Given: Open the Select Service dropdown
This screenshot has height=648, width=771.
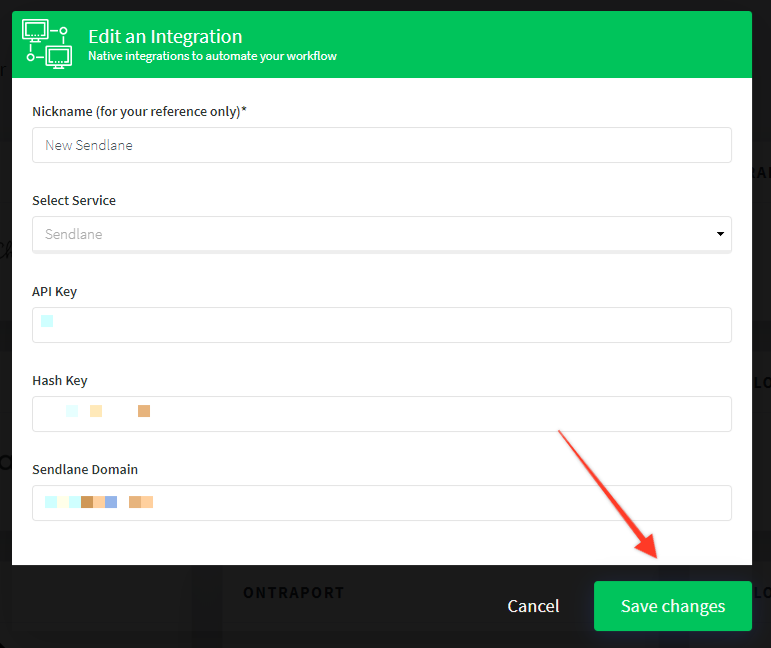Looking at the screenshot, I should tap(382, 234).
